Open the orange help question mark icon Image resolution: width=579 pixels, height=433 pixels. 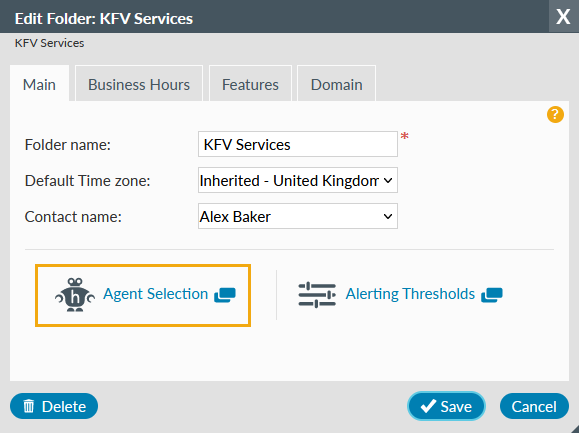tap(555, 114)
